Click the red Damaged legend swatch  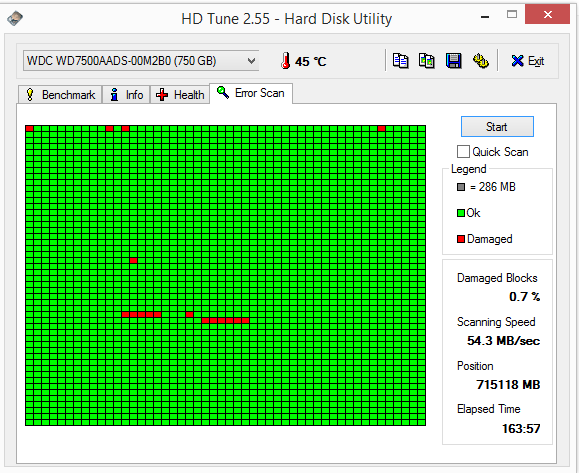(x=460, y=239)
